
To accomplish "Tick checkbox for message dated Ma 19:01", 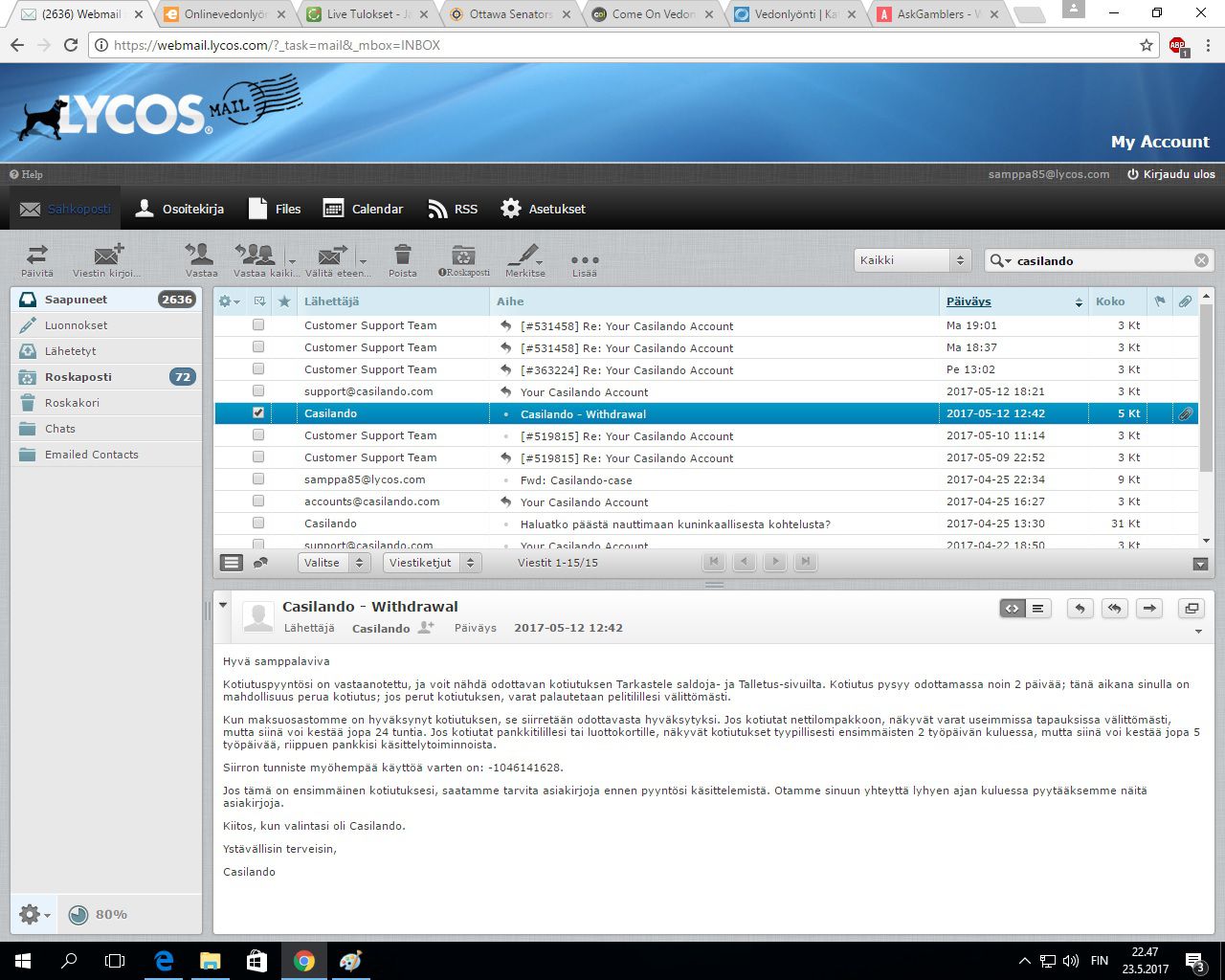I will click(258, 325).
